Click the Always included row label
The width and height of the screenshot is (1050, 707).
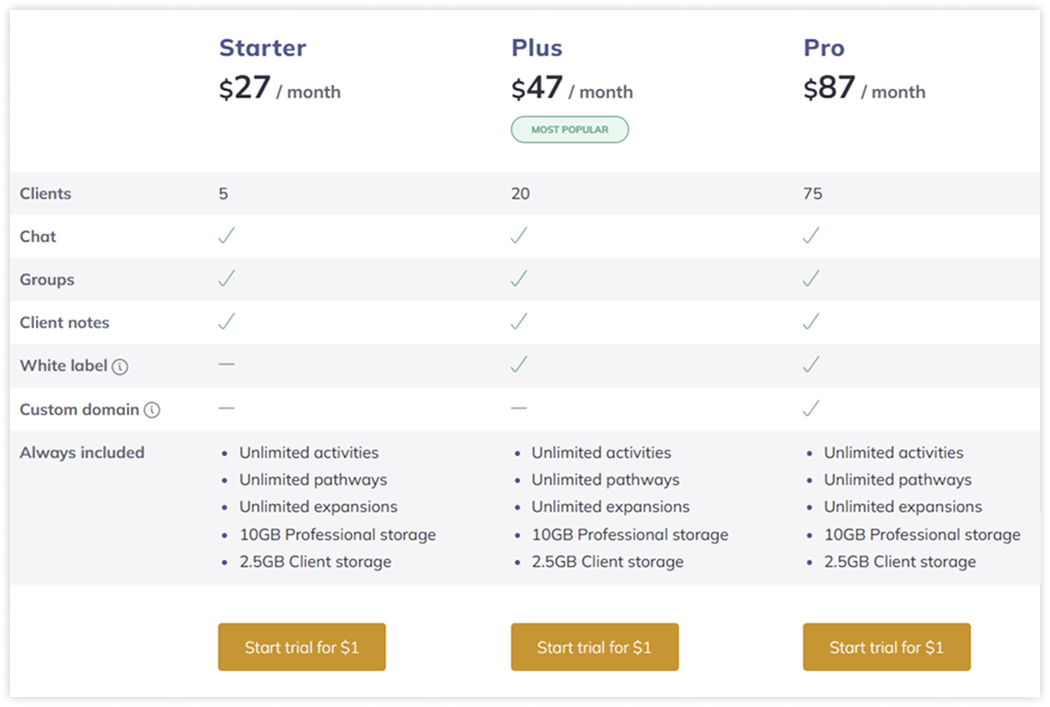coord(82,453)
